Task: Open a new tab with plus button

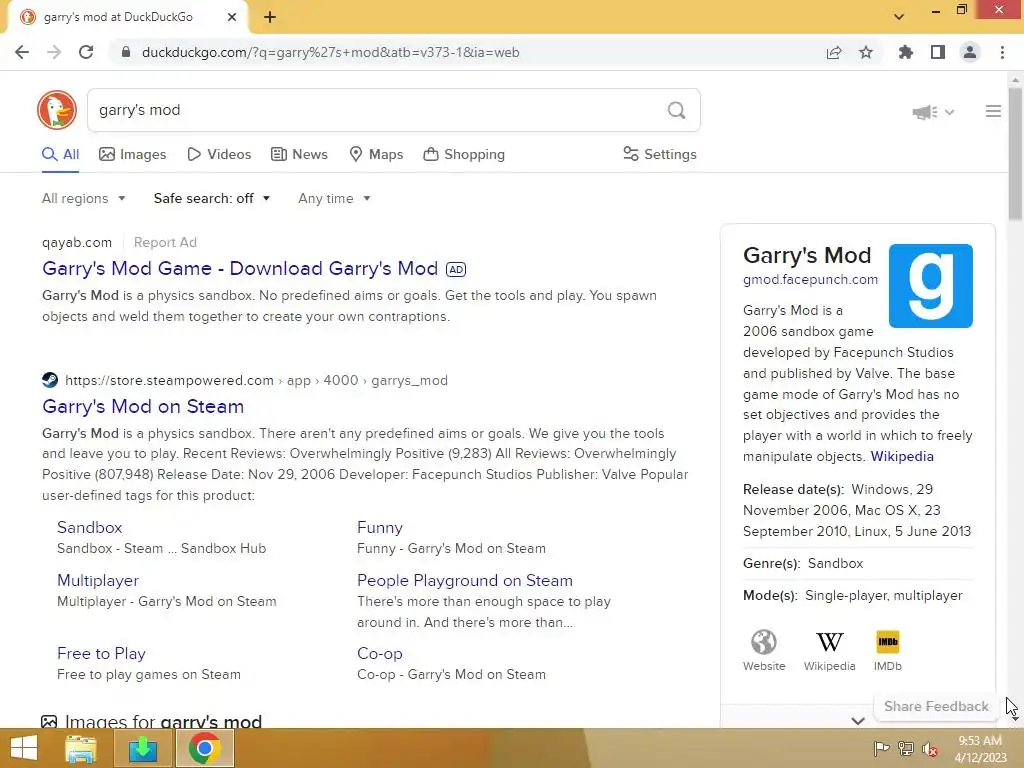Action: (270, 18)
